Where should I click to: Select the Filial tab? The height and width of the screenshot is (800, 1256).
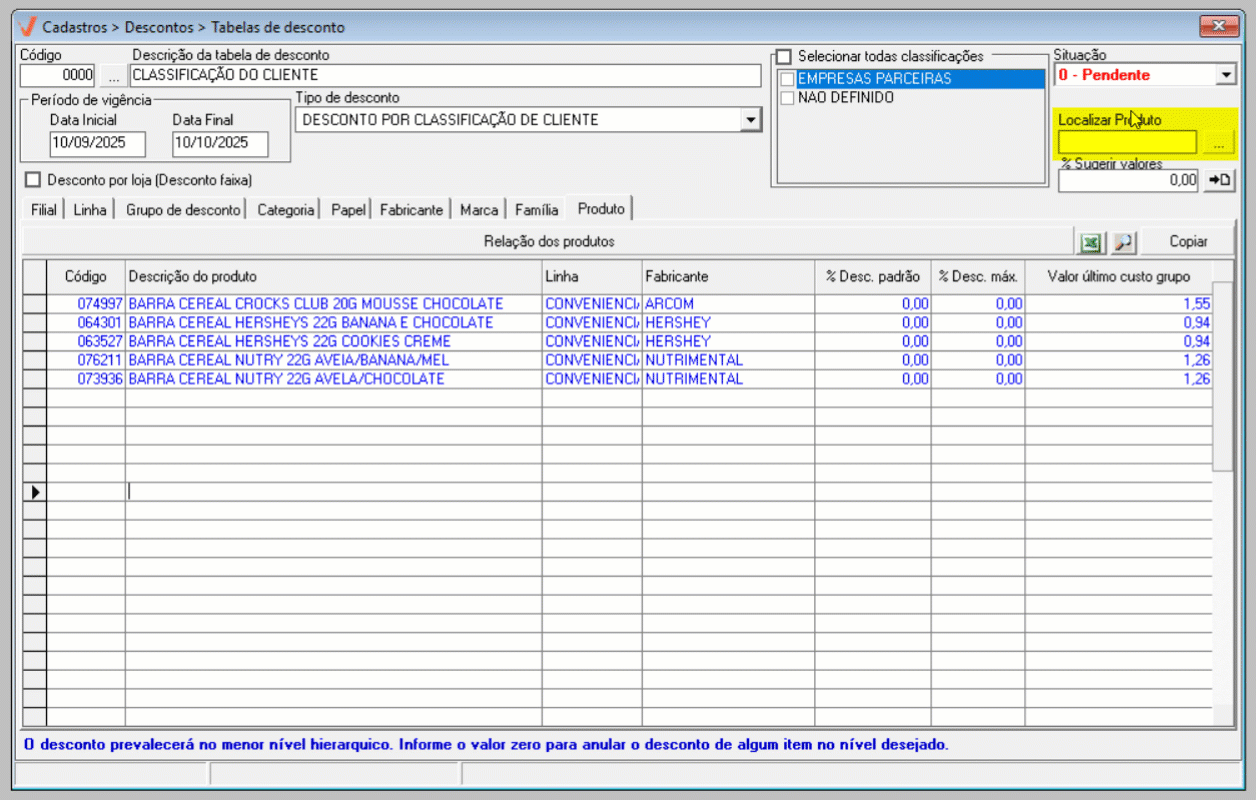(43, 210)
